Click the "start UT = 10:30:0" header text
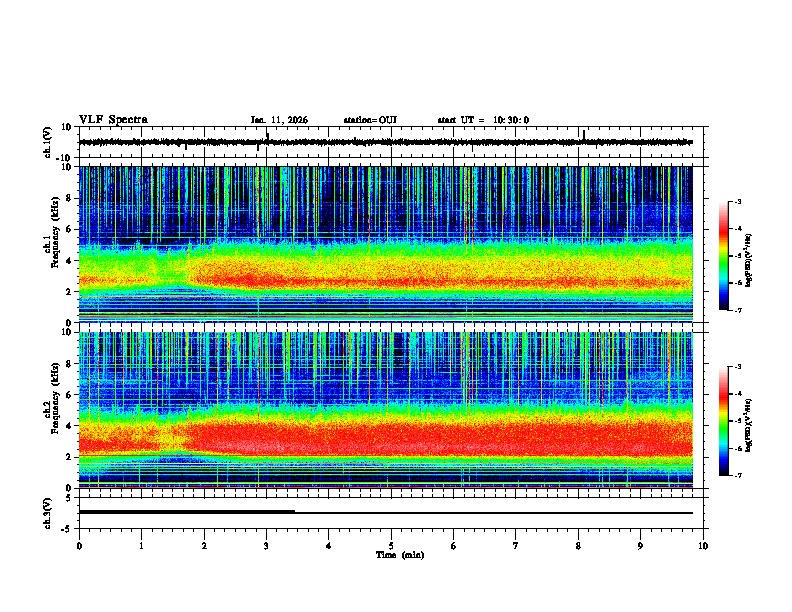Screen dimensions: 792x612 coord(483,120)
